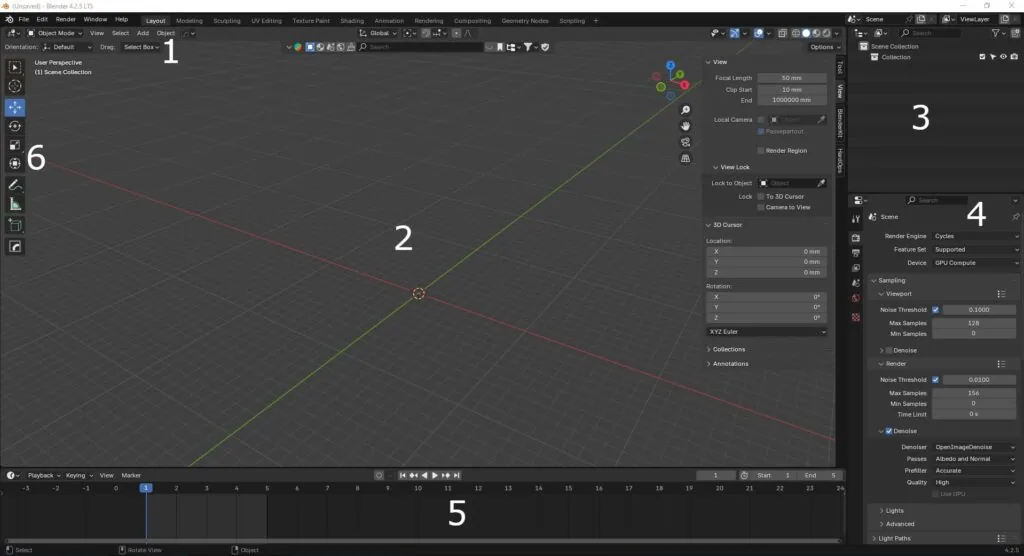The height and width of the screenshot is (556, 1024).
Task: Click the Play animation button
Action: [435, 476]
